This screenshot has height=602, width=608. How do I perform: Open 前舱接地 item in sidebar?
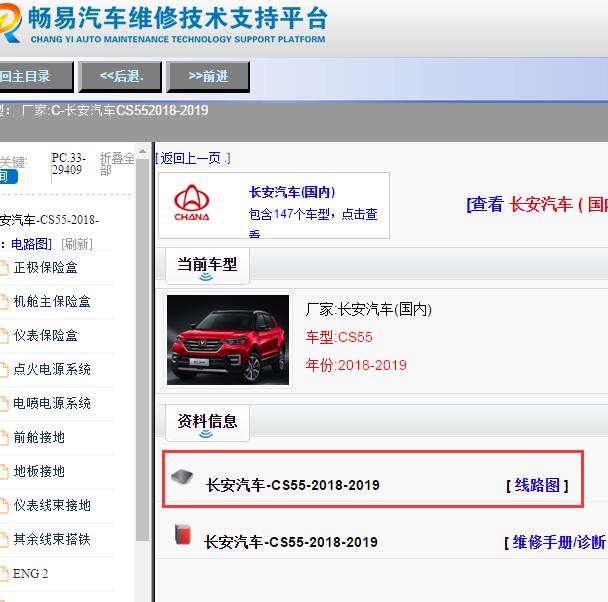39,437
